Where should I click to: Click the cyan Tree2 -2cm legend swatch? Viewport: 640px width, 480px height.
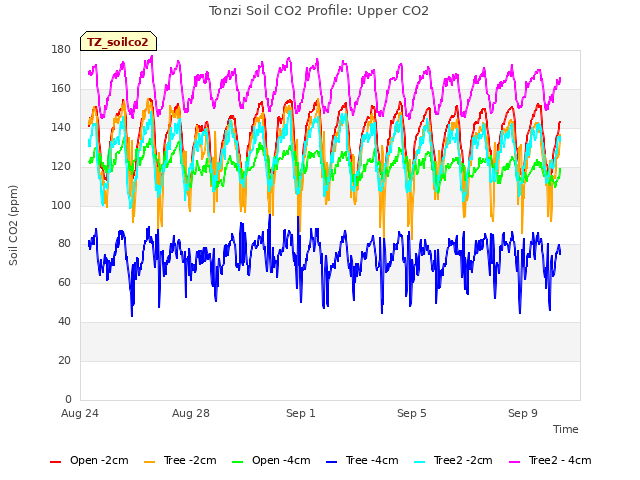pos(420,462)
